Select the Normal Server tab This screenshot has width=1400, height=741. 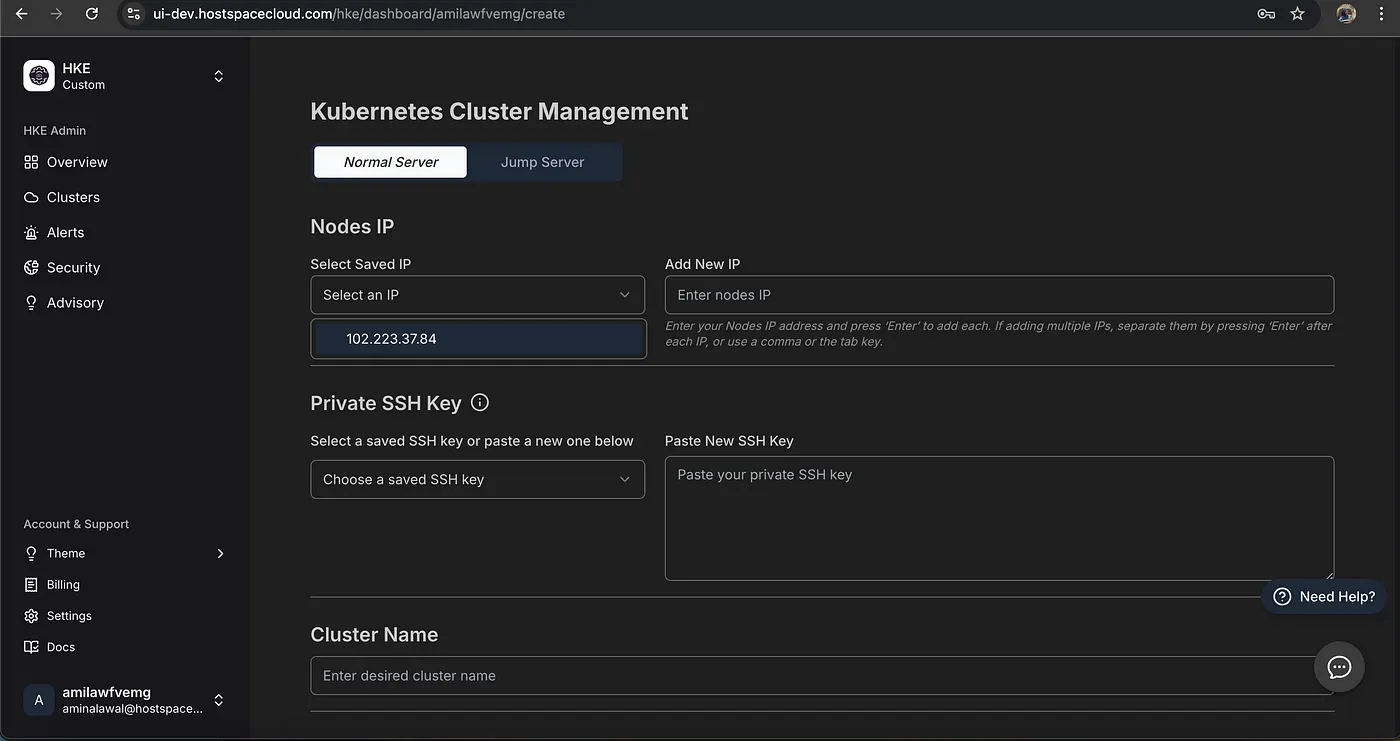391,162
